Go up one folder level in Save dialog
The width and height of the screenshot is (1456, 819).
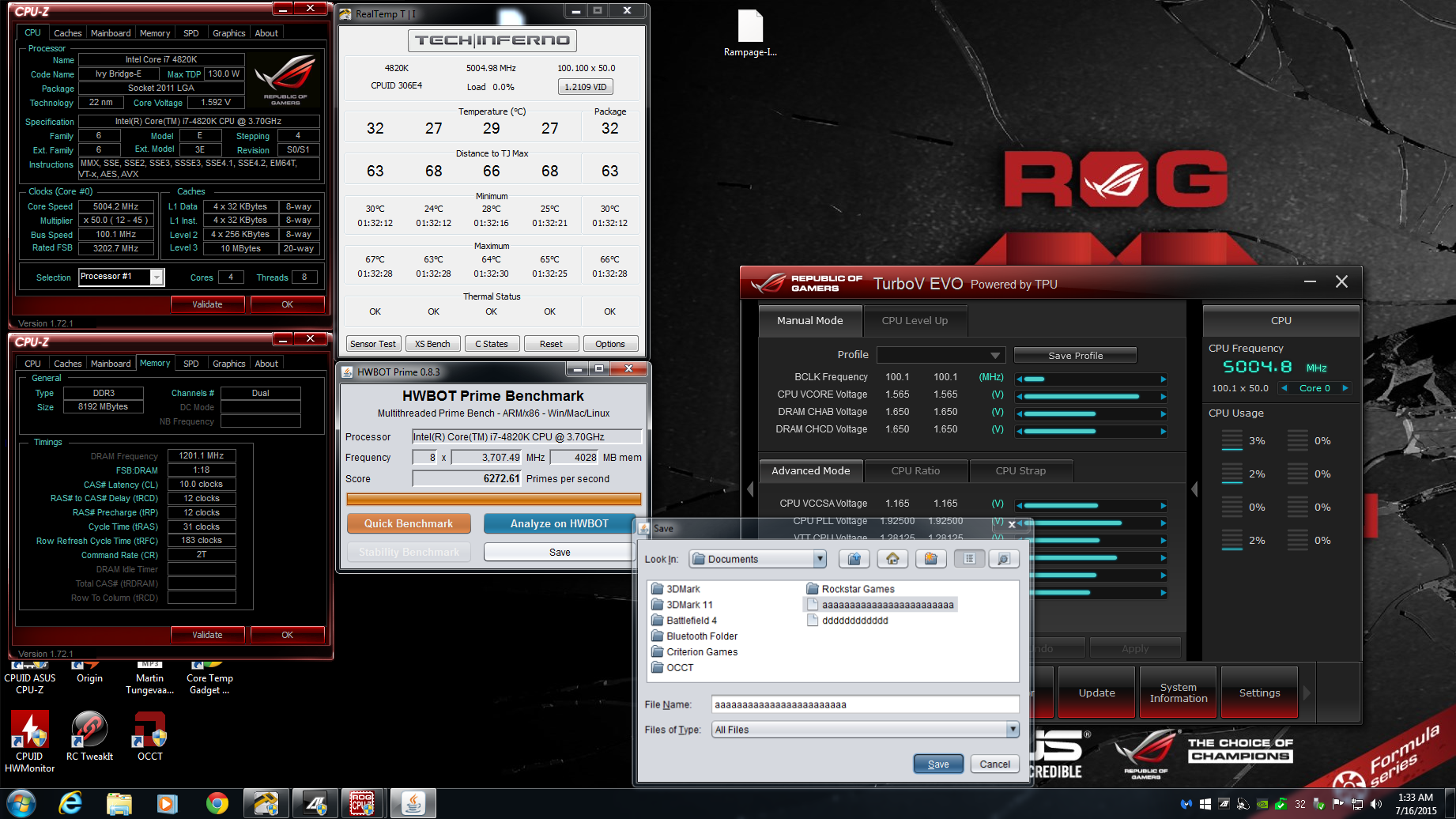click(854, 559)
